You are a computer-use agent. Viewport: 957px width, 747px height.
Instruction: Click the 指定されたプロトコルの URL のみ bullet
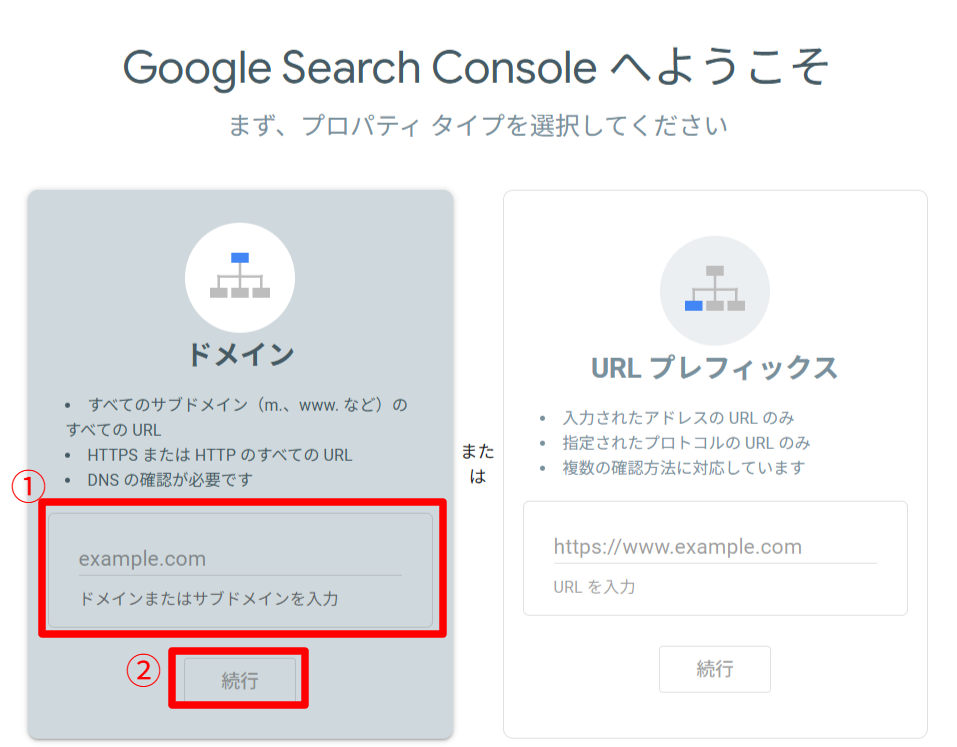click(686, 442)
